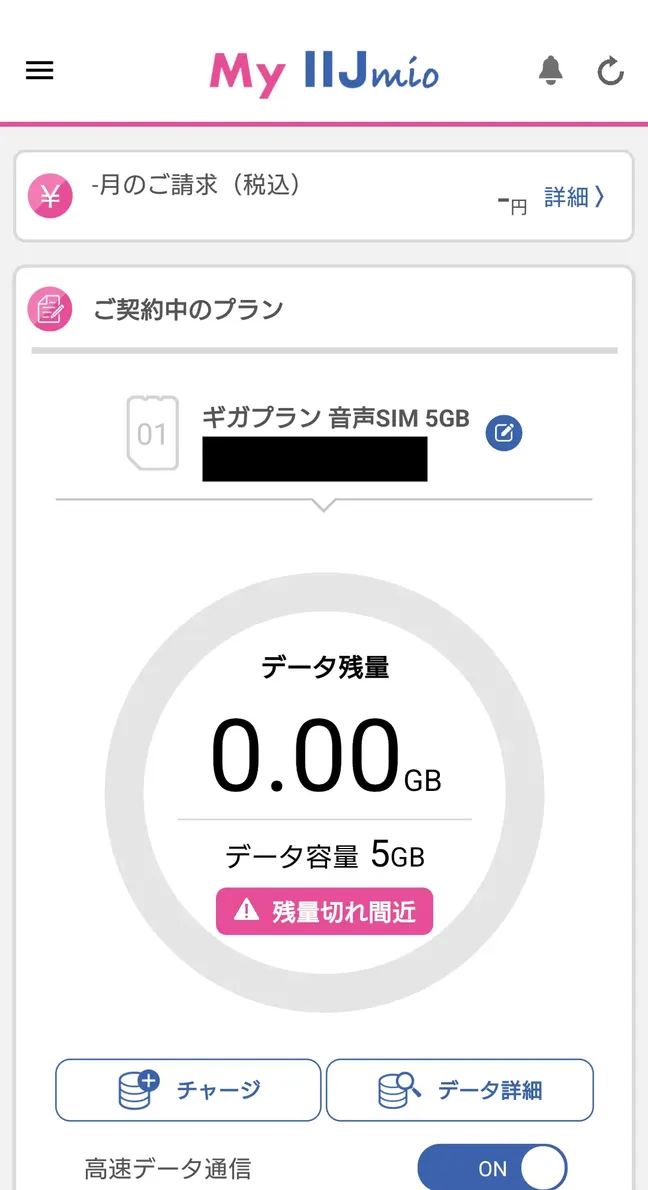Click the 残量切れ間近 warning badge

coord(324,911)
